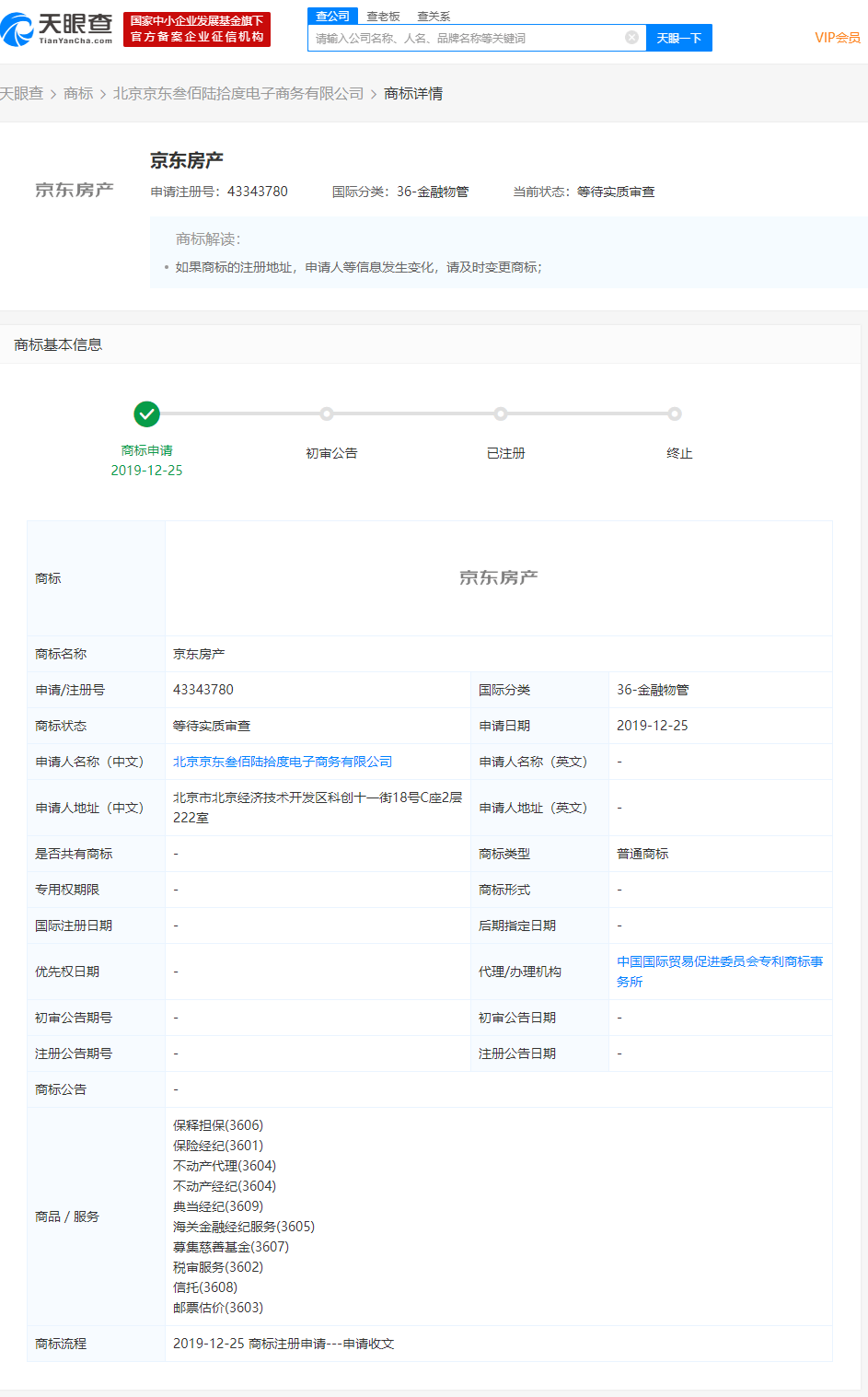This screenshot has height=1397, width=868.
Task: Switch to the 查公司 search tab
Action: (x=332, y=16)
